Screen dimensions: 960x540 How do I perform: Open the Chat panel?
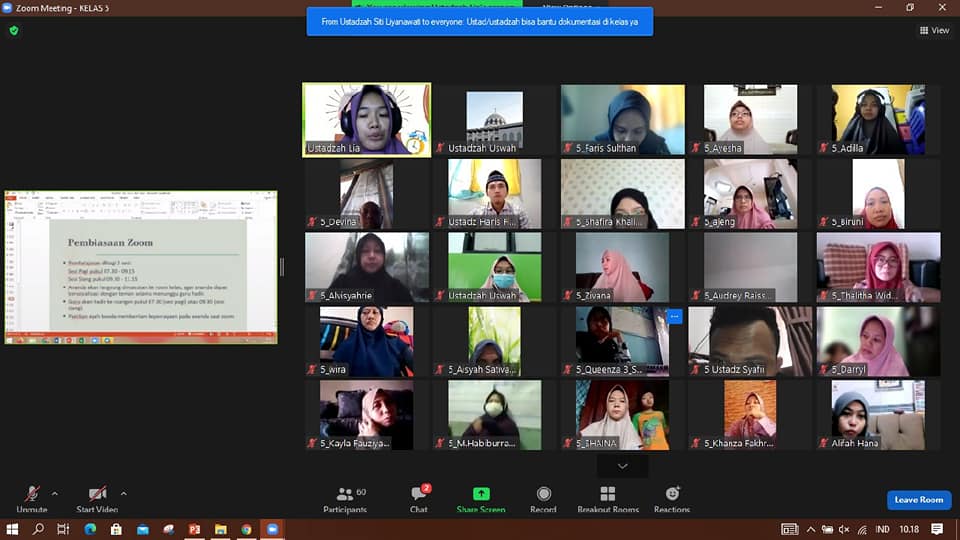(419, 495)
